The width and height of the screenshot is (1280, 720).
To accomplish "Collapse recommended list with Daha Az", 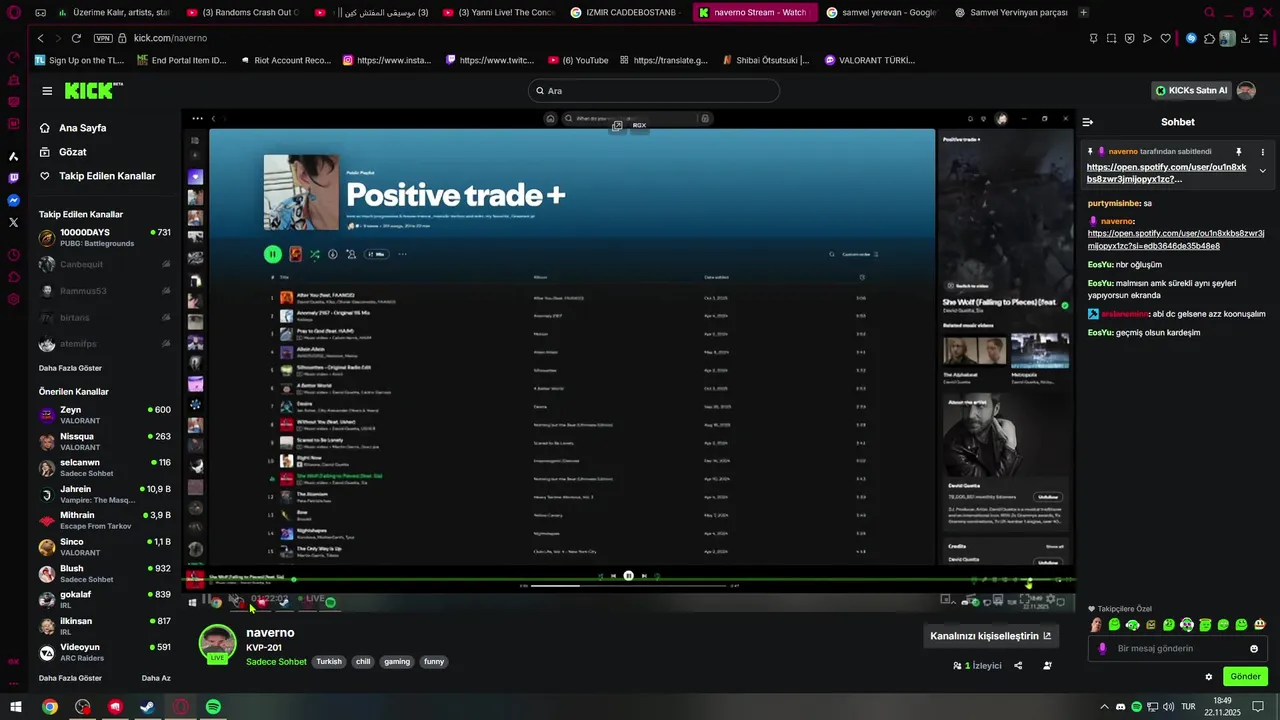I will coord(156,678).
